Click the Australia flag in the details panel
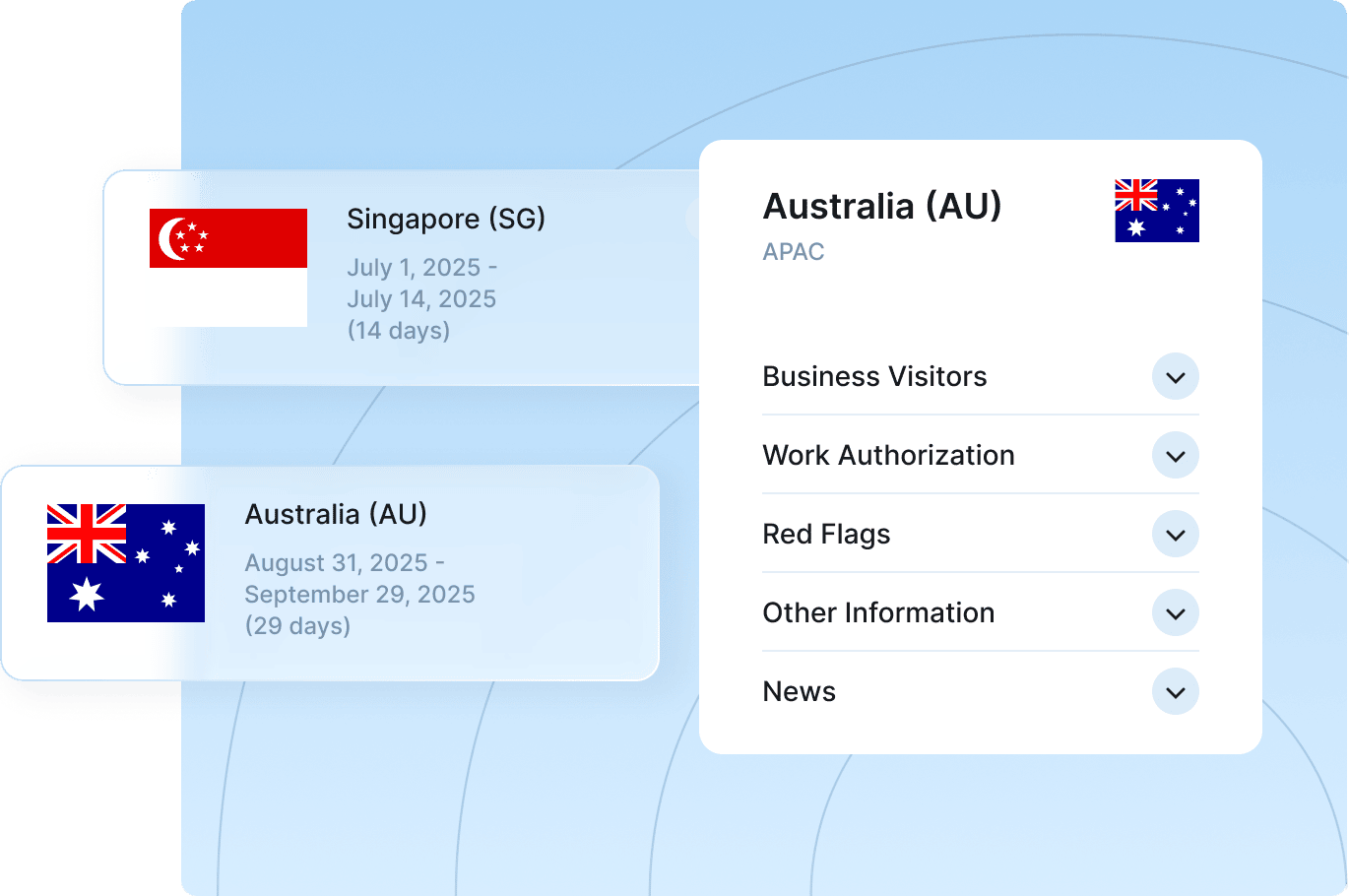Image resolution: width=1349 pixels, height=896 pixels. [x=1156, y=211]
